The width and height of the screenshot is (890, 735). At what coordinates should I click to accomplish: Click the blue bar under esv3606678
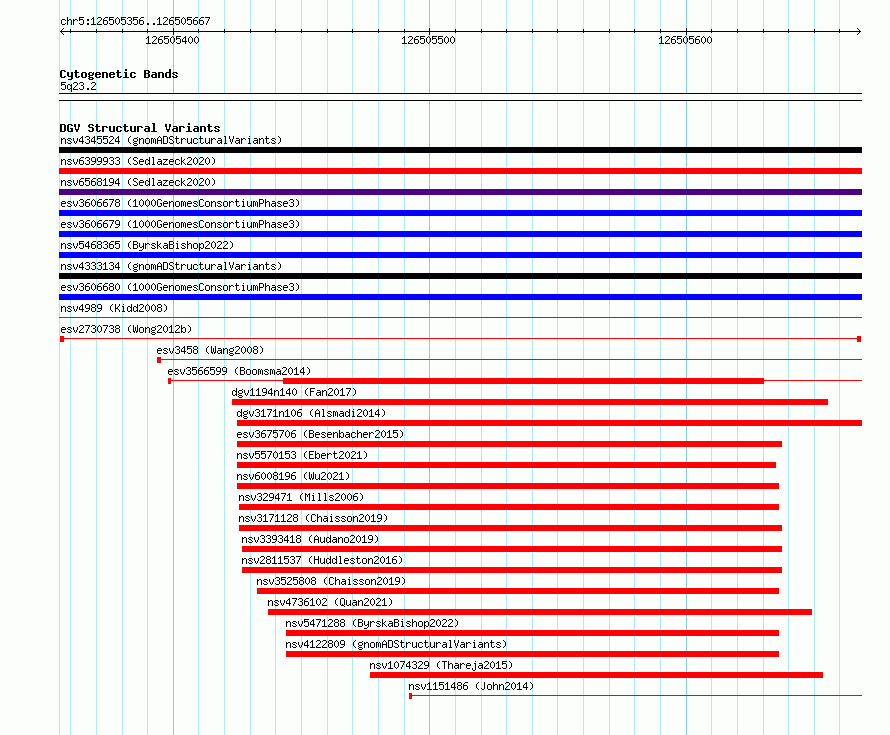click(x=460, y=213)
